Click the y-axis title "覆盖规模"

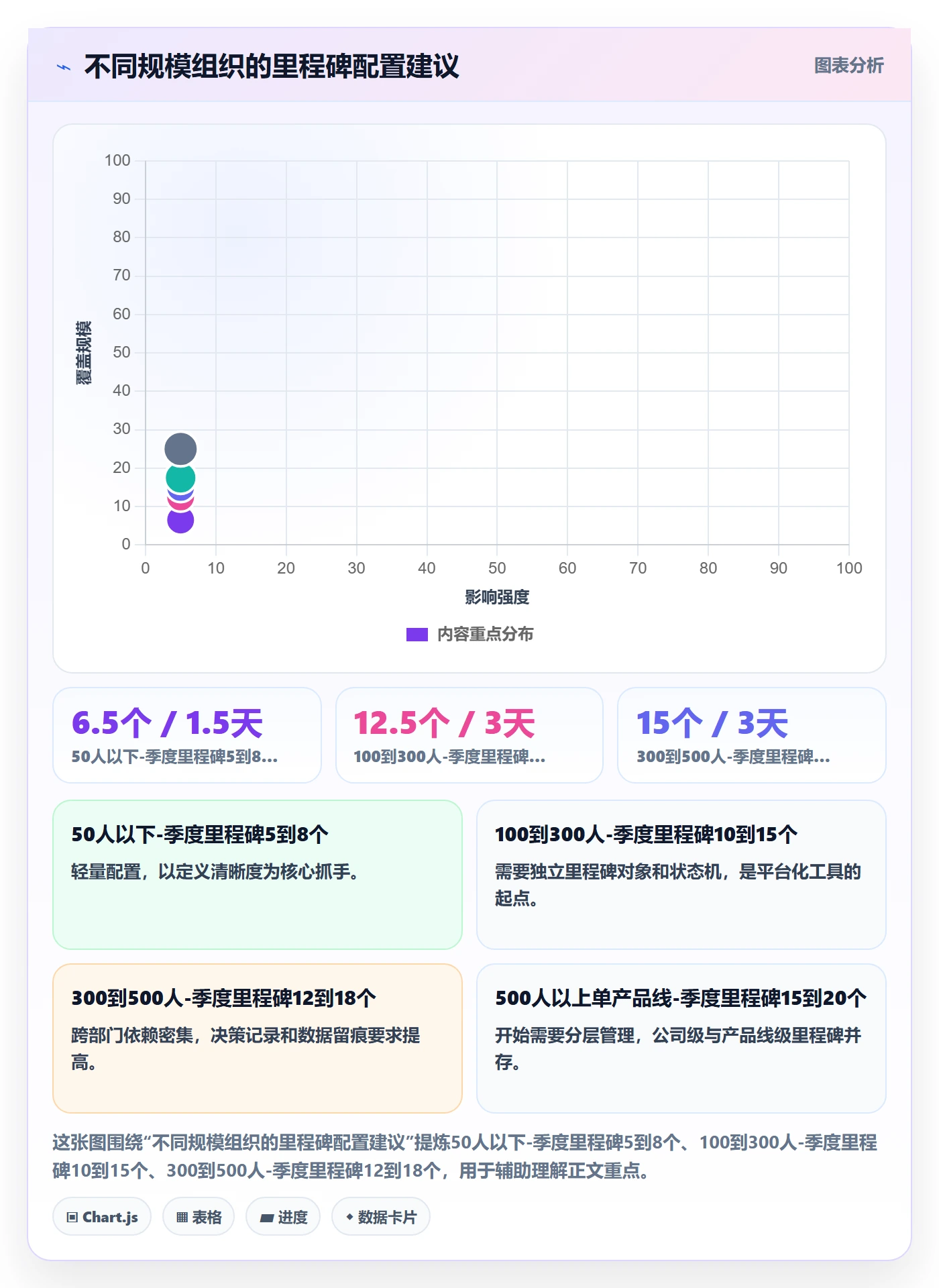(x=84, y=353)
